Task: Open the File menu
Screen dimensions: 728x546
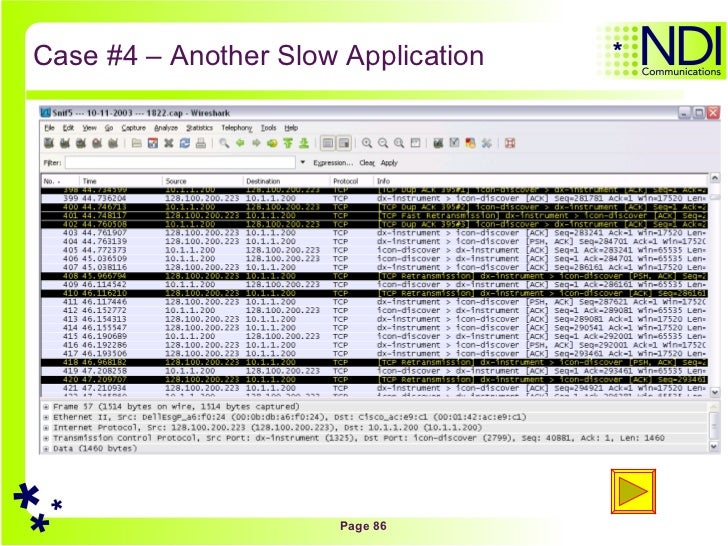Action: pyautogui.click(x=50, y=128)
